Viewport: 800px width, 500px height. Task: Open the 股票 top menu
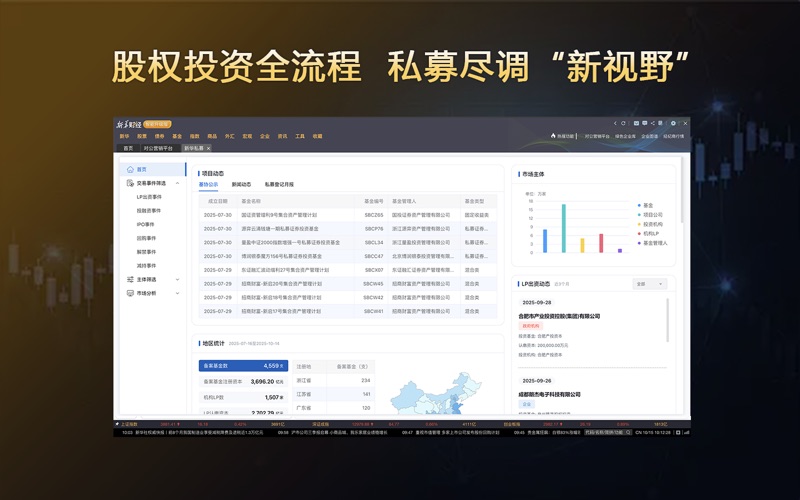pos(142,136)
